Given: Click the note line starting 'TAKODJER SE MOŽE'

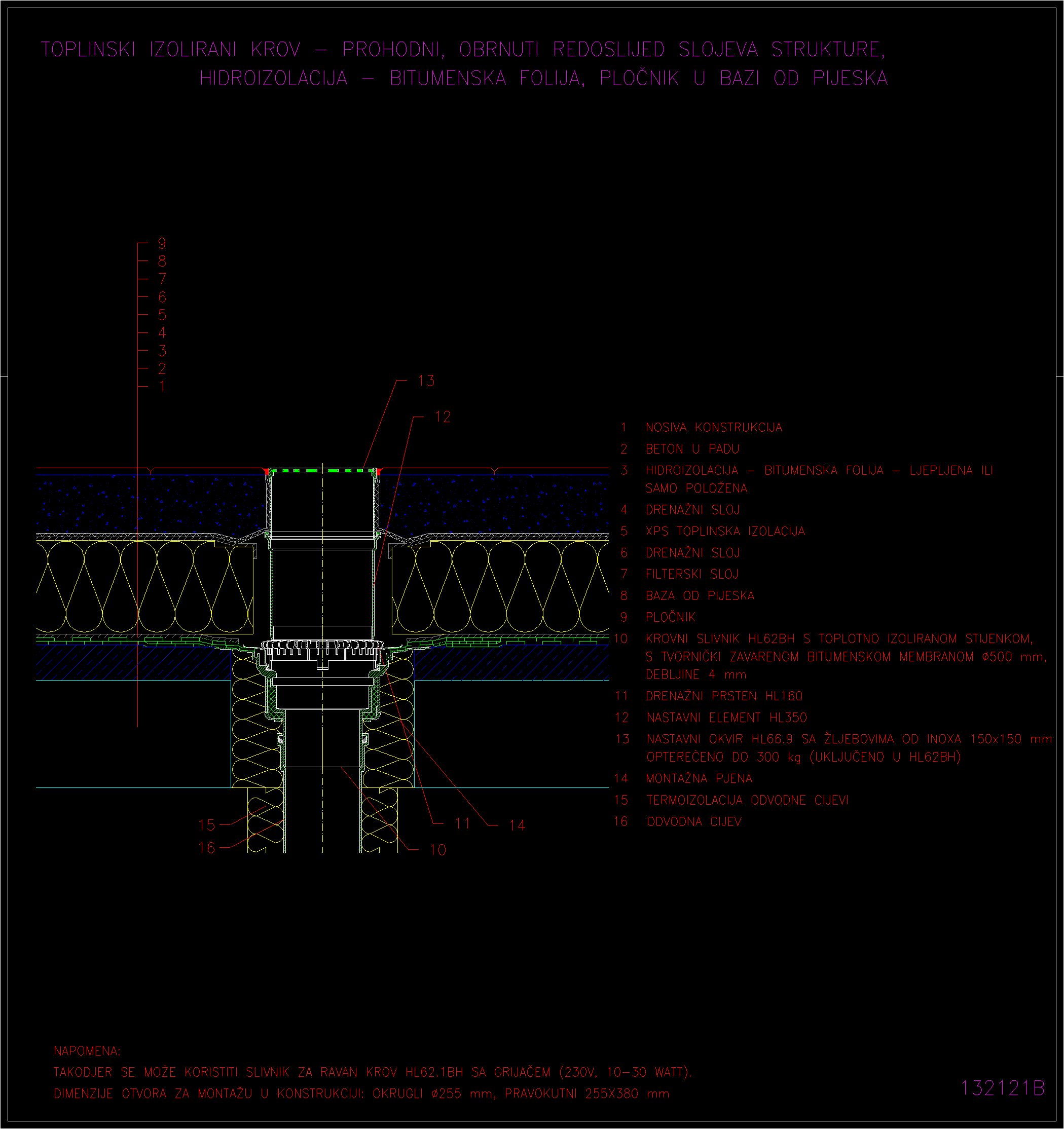Looking at the screenshot, I should click(x=373, y=1072).
